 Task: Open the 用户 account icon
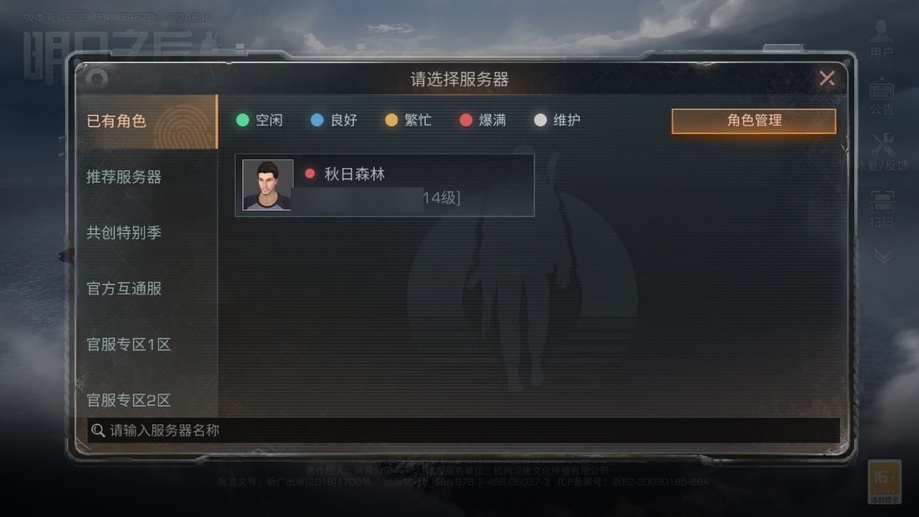click(881, 38)
